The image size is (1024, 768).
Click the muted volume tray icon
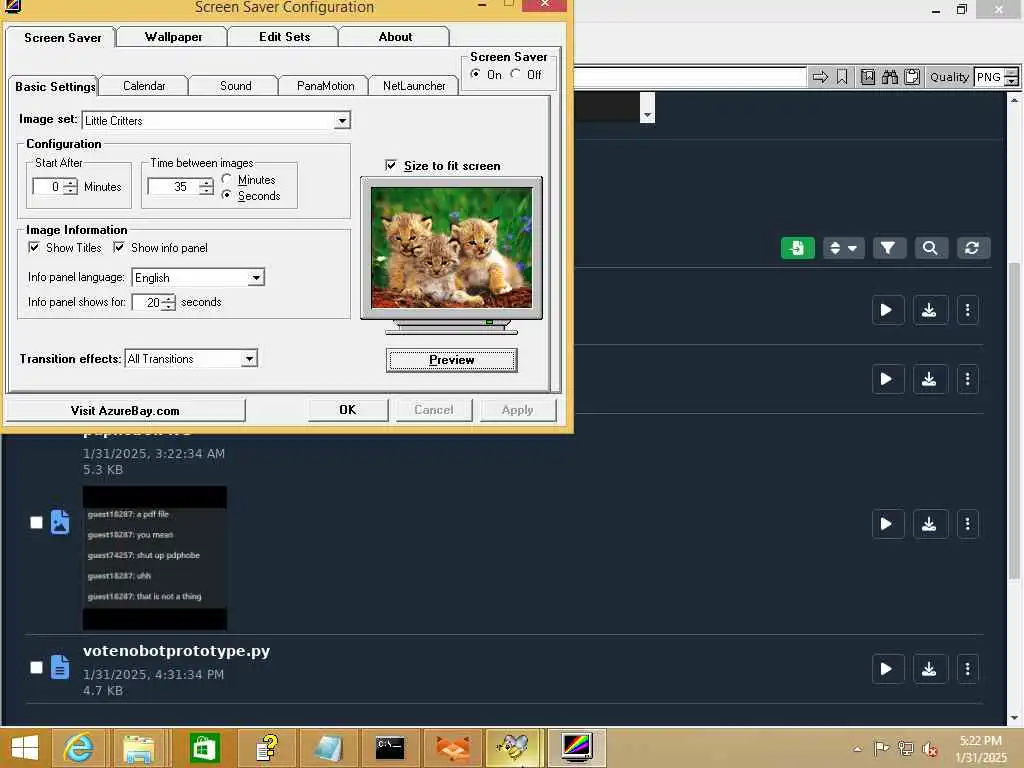[929, 749]
